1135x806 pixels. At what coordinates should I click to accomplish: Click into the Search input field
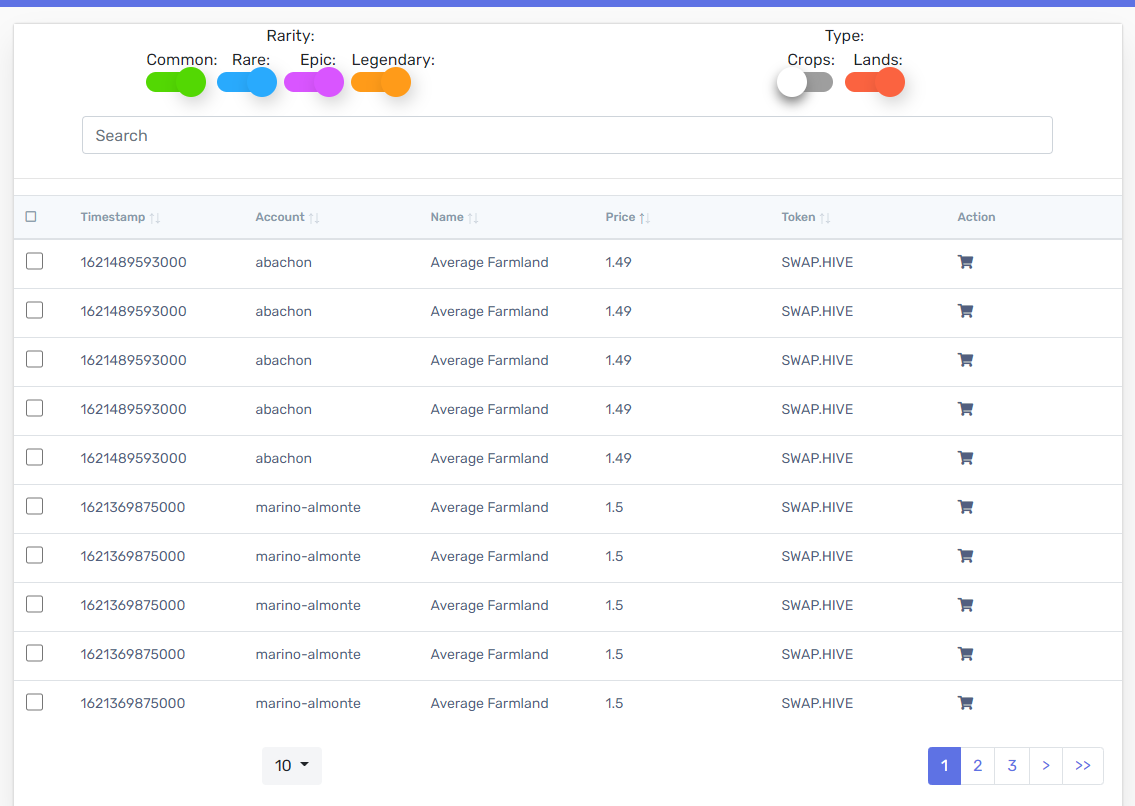tap(567, 135)
